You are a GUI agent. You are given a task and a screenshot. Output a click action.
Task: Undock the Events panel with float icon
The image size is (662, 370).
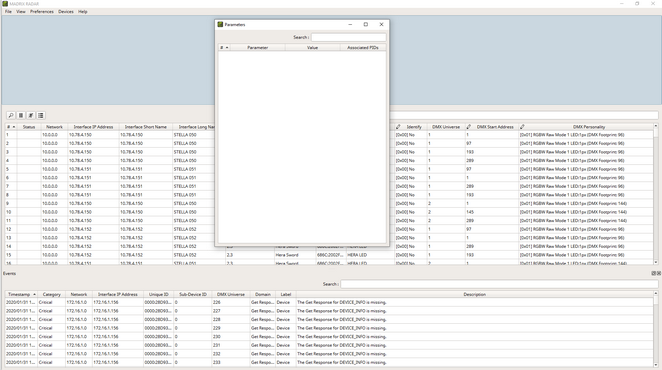[x=654, y=273]
